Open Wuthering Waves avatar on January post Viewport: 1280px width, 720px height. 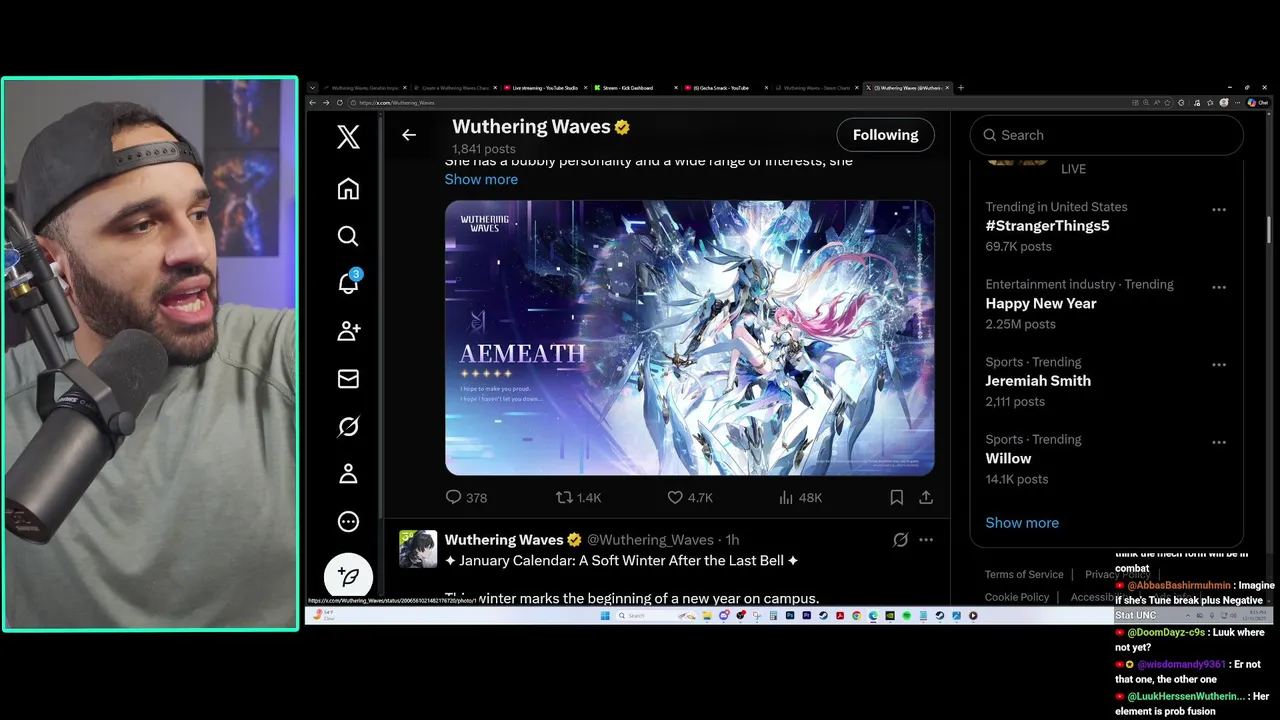tap(418, 549)
